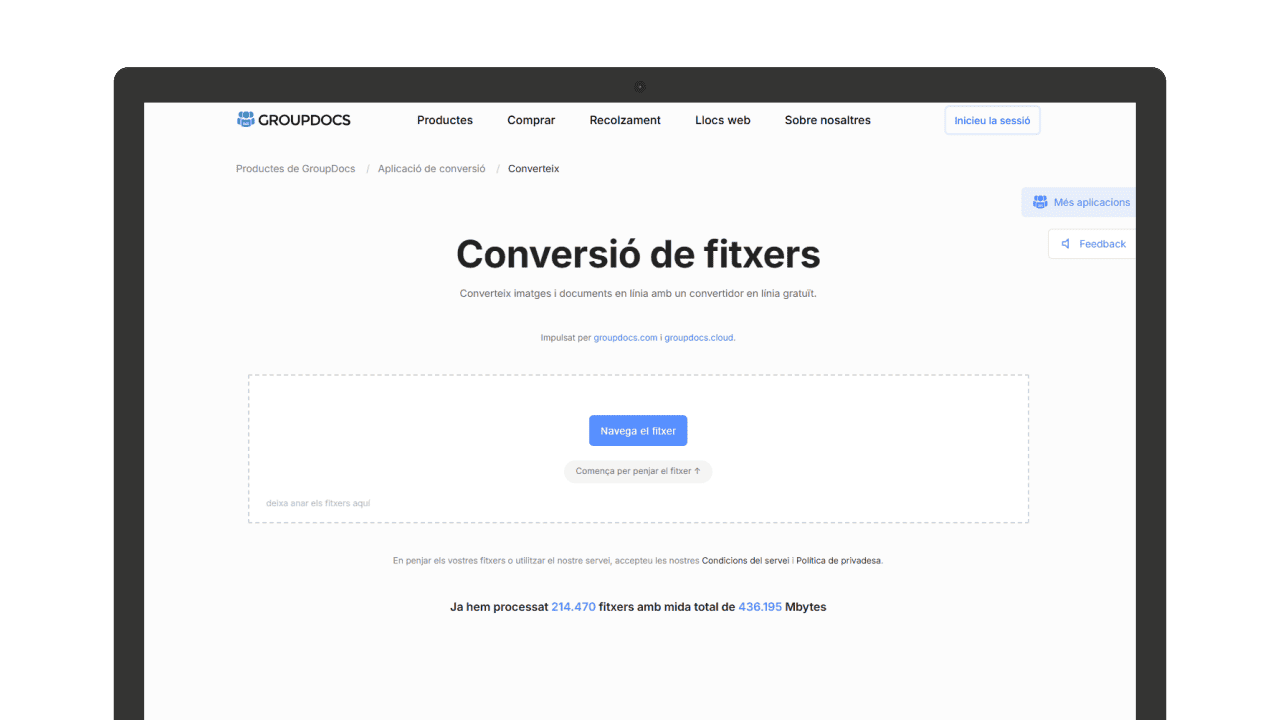Click the 'deixa anar els fitxers aquí' drop zone
This screenshot has width=1280, height=720.
[318, 503]
